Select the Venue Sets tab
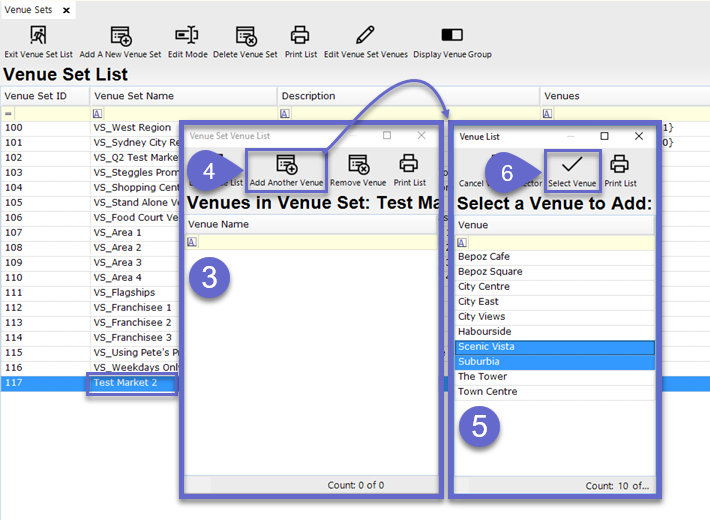Image resolution: width=710 pixels, height=520 pixels. [29, 9]
